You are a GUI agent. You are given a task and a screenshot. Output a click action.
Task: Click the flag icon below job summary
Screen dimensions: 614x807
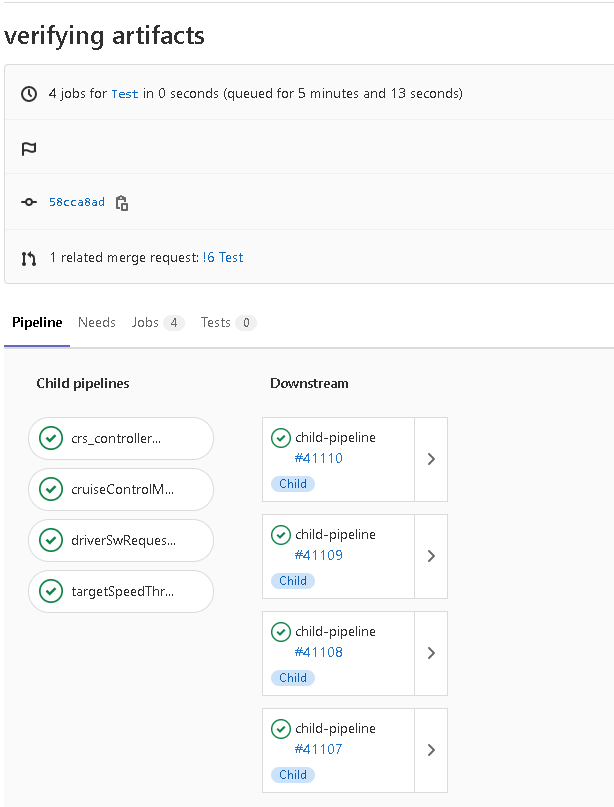pos(29,149)
